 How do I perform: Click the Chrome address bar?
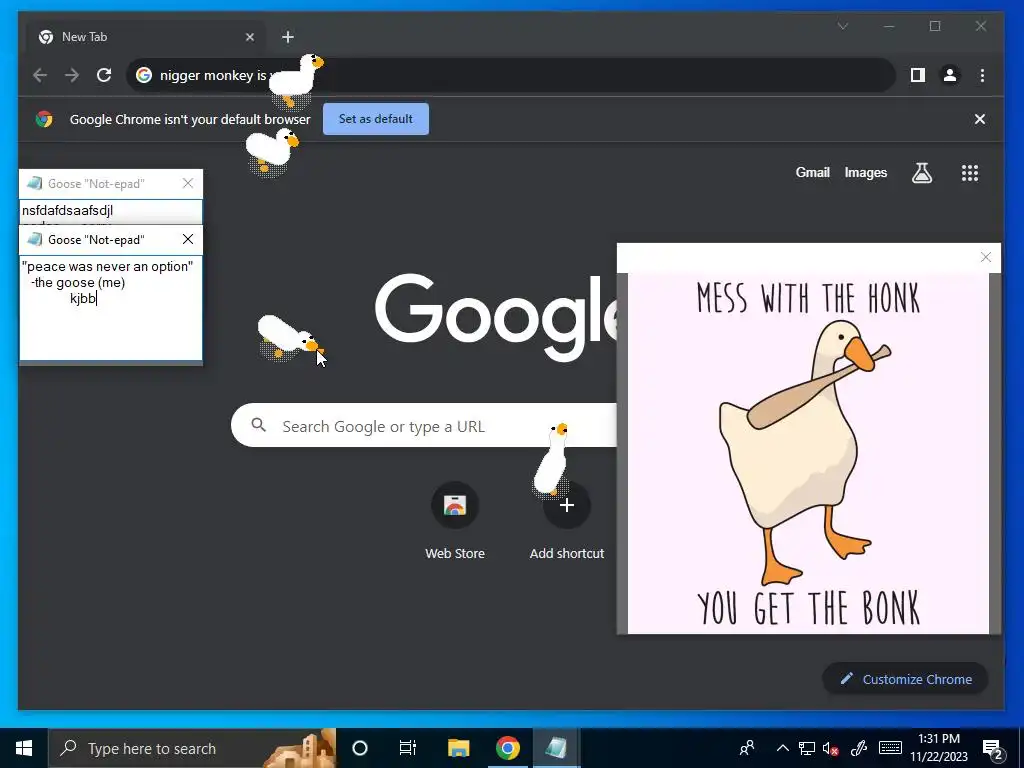[x=509, y=75]
